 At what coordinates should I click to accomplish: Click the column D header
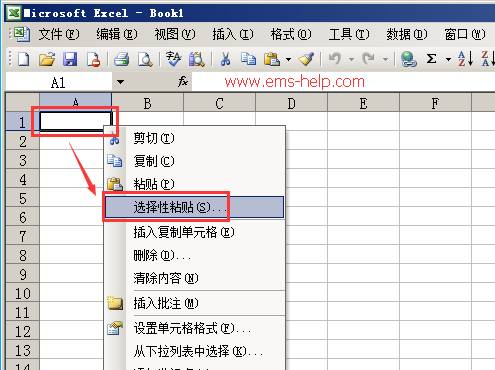coord(291,103)
